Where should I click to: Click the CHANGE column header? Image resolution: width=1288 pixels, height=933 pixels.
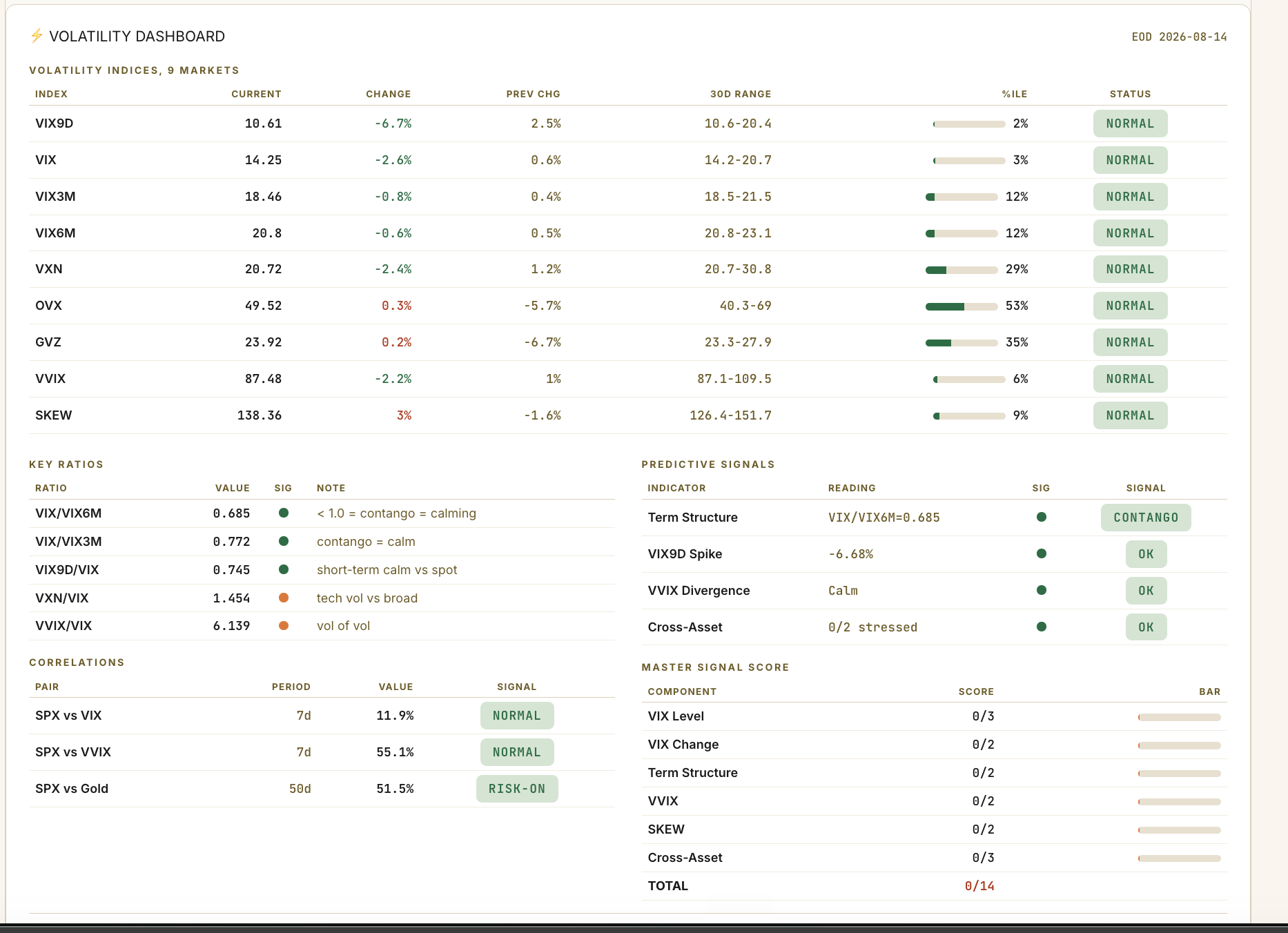(x=389, y=94)
